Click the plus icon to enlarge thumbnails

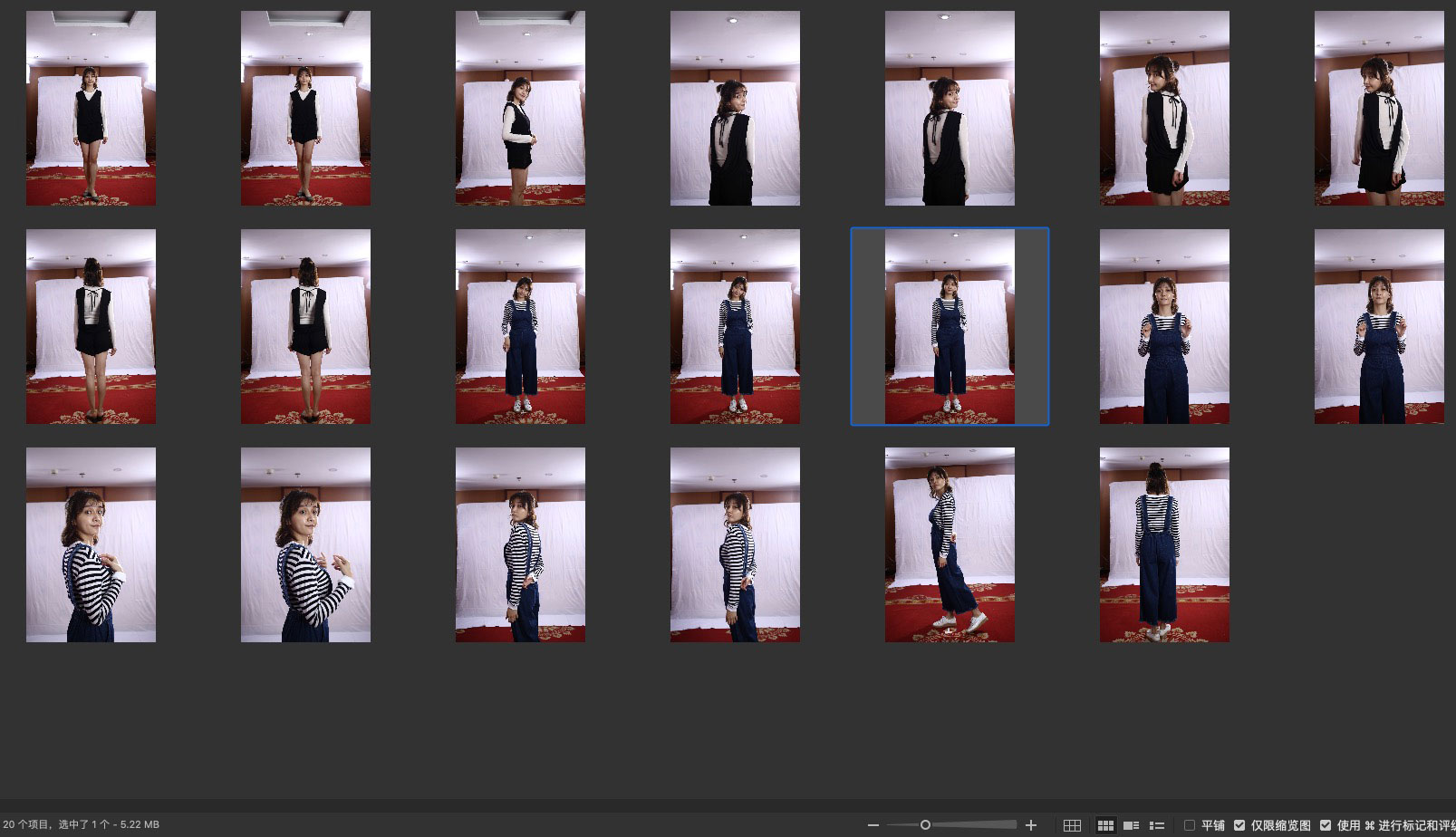pyautogui.click(x=1030, y=825)
